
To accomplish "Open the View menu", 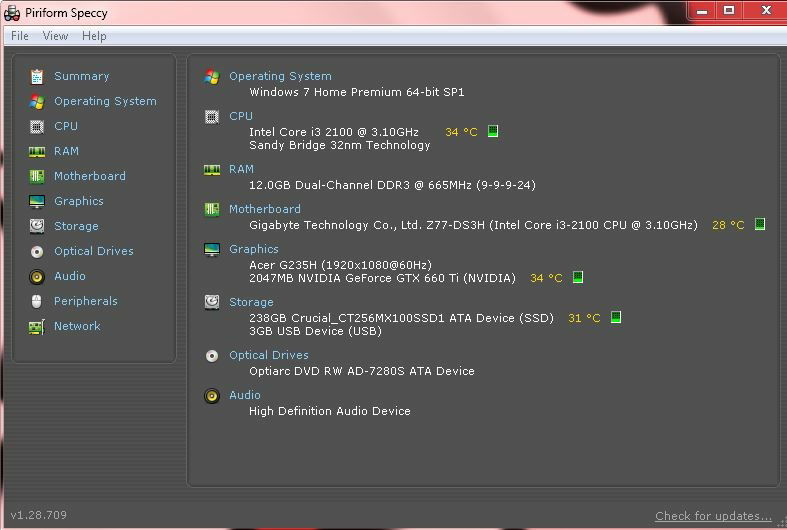I will 55,36.
